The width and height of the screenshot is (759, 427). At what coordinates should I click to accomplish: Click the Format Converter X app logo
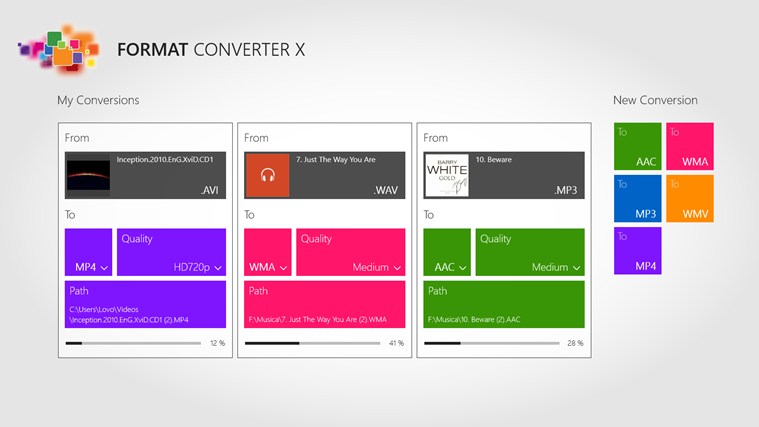(x=52, y=48)
